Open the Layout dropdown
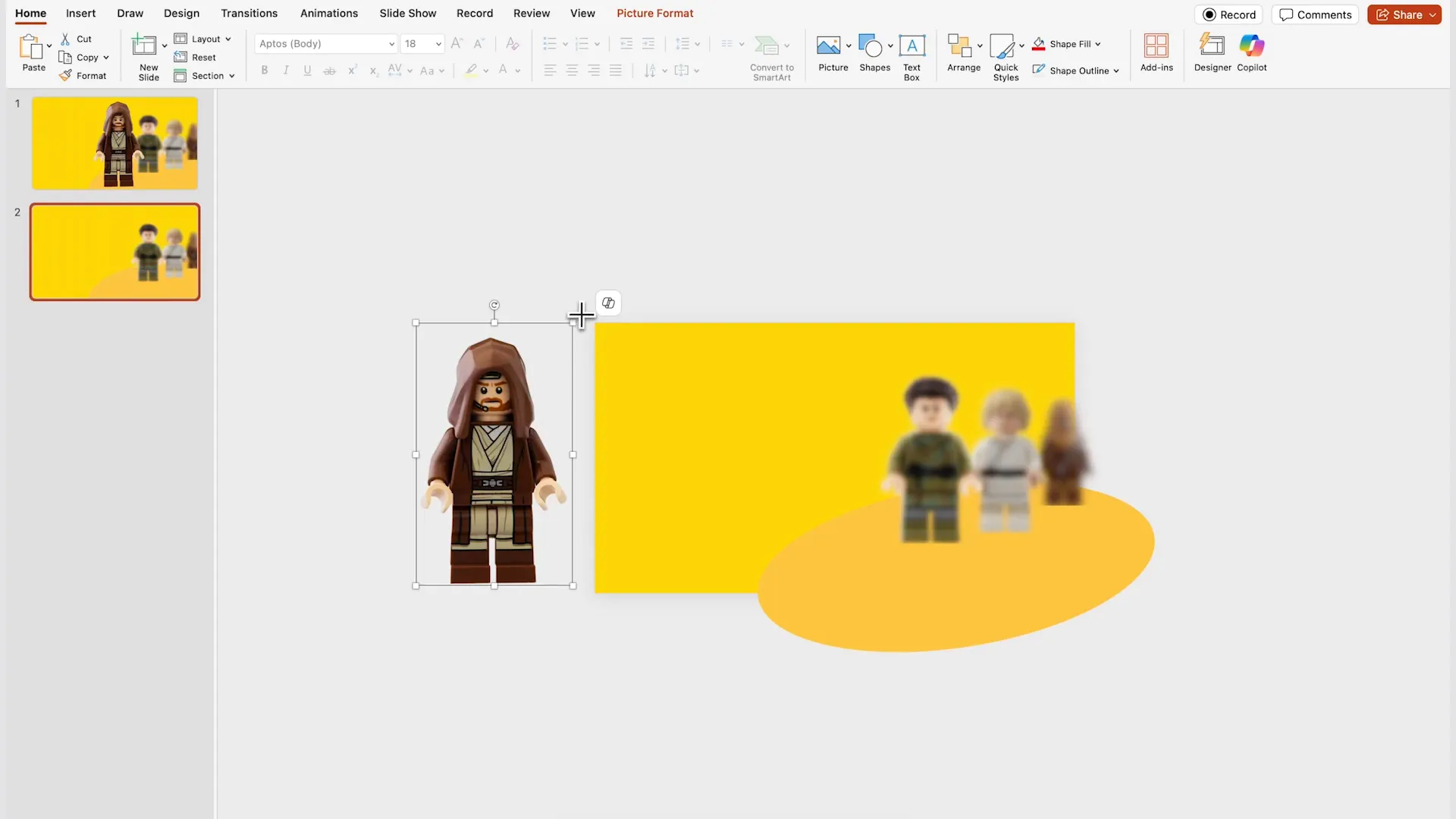 tap(202, 39)
